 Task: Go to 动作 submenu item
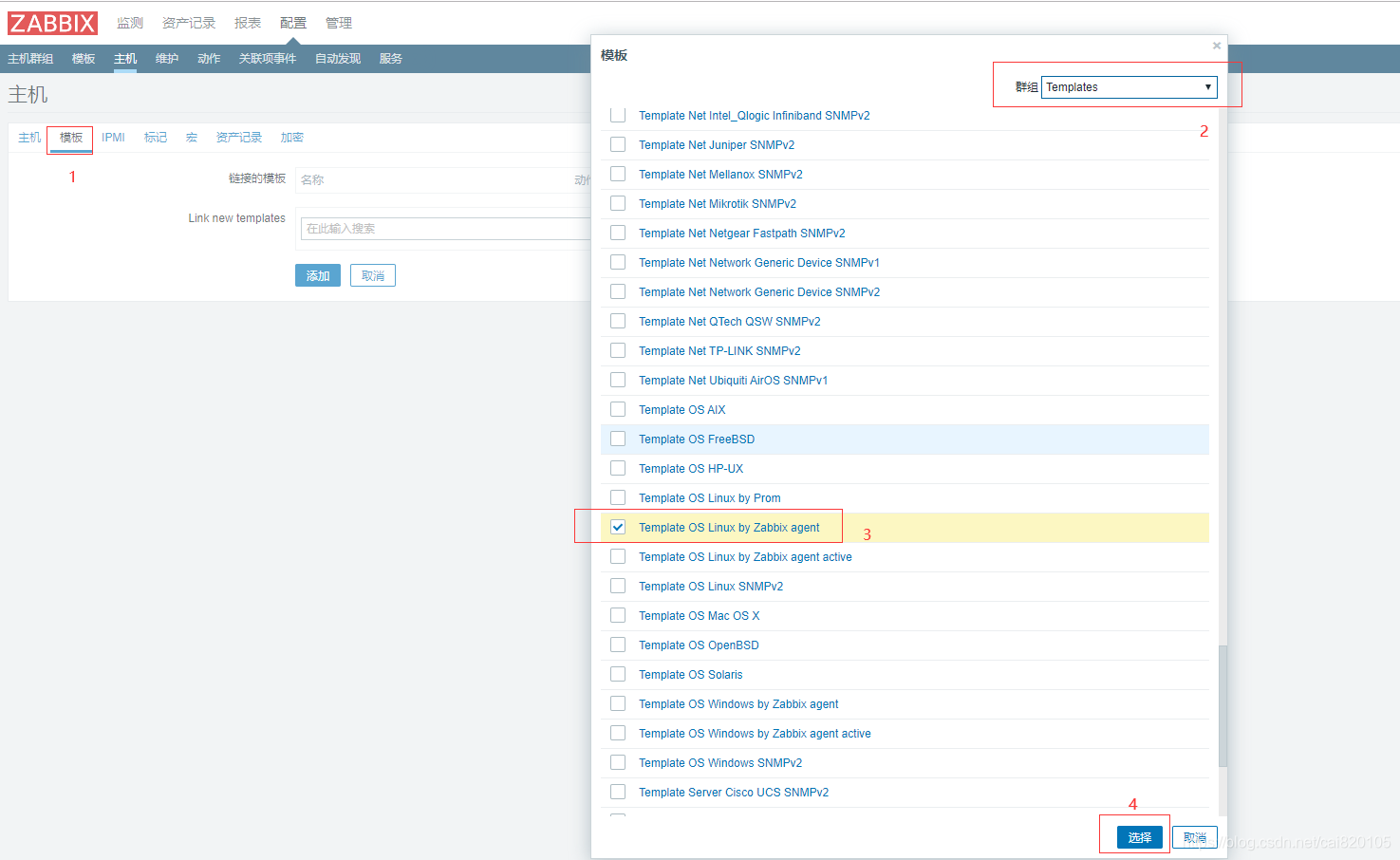pyautogui.click(x=209, y=59)
